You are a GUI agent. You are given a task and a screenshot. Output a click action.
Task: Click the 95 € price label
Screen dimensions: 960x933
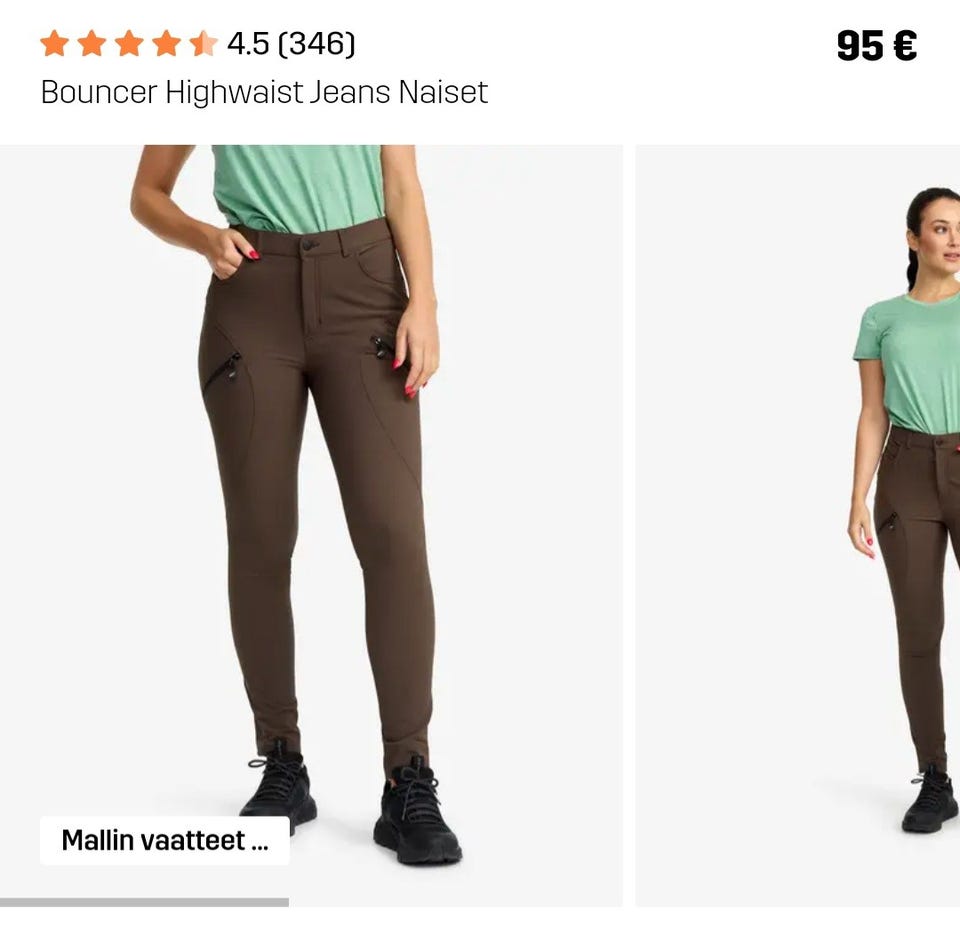pos(877,46)
